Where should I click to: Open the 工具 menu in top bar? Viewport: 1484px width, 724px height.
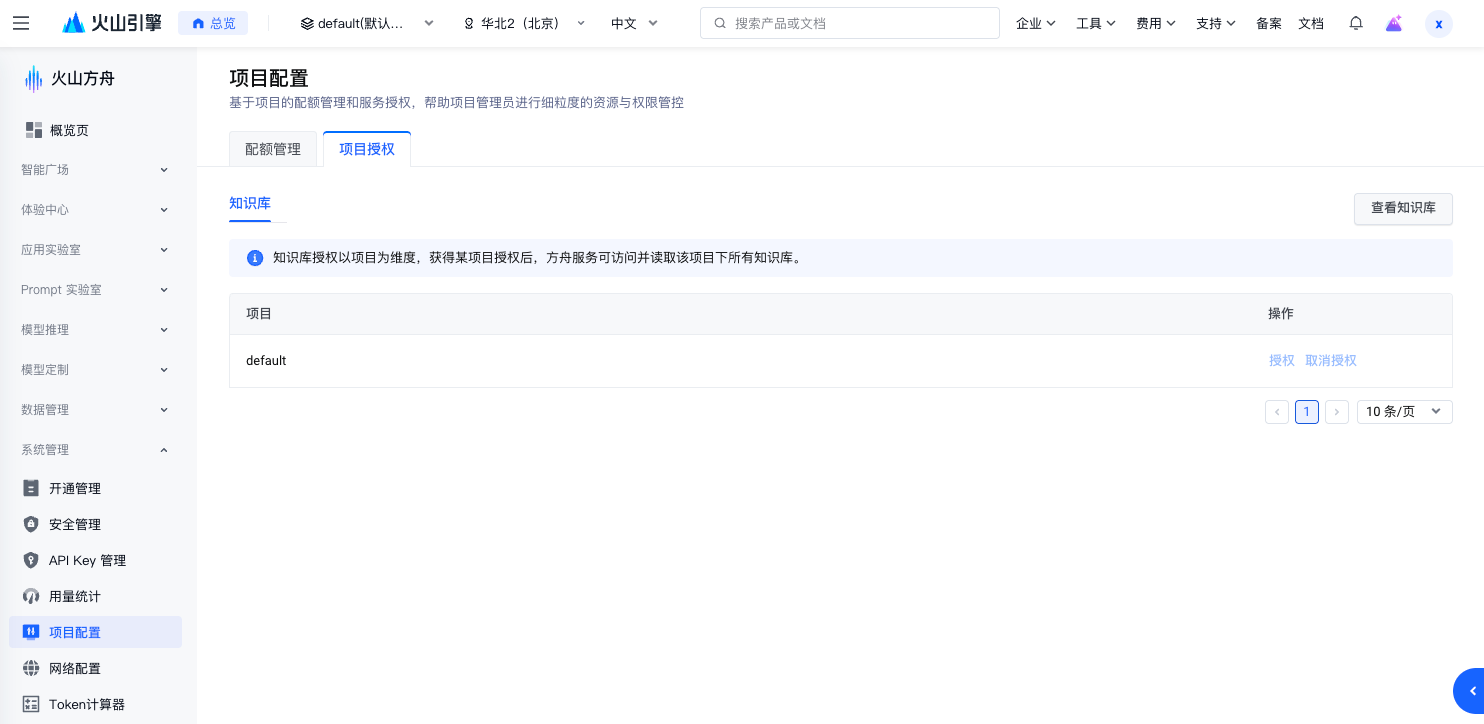(x=1095, y=23)
